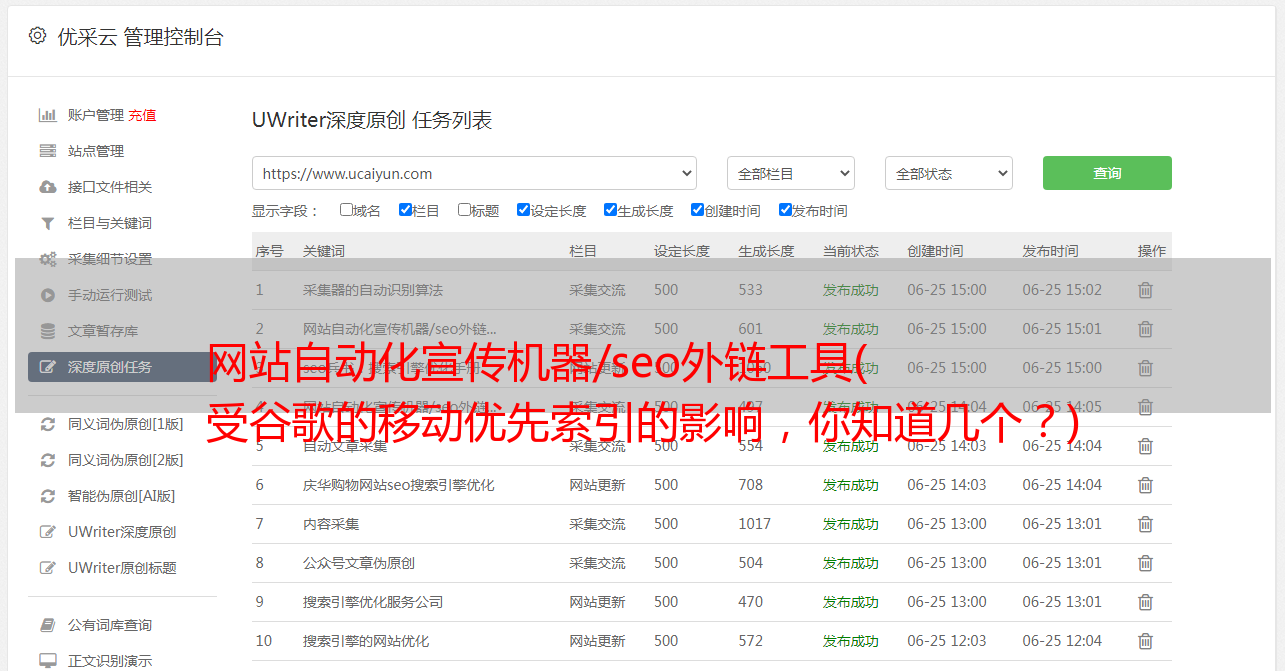Uncheck the 栏目 display field checkbox

point(405,210)
